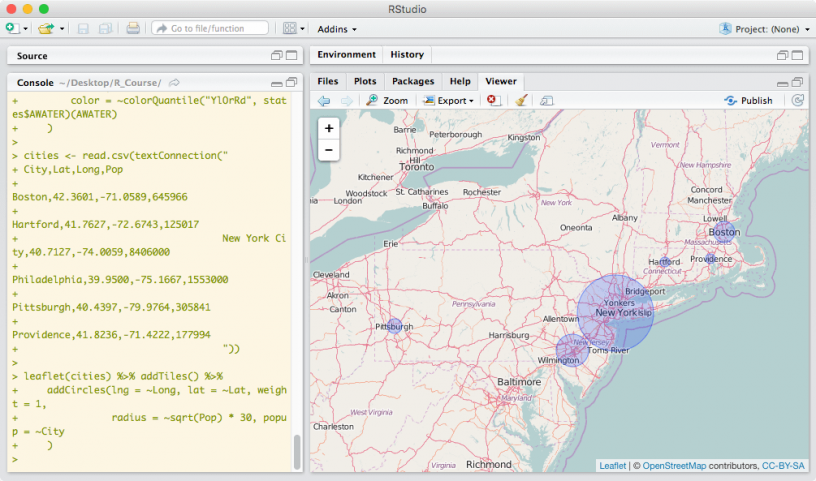Switch to the History tab
Image resolution: width=816 pixels, height=481 pixels.
click(407, 55)
